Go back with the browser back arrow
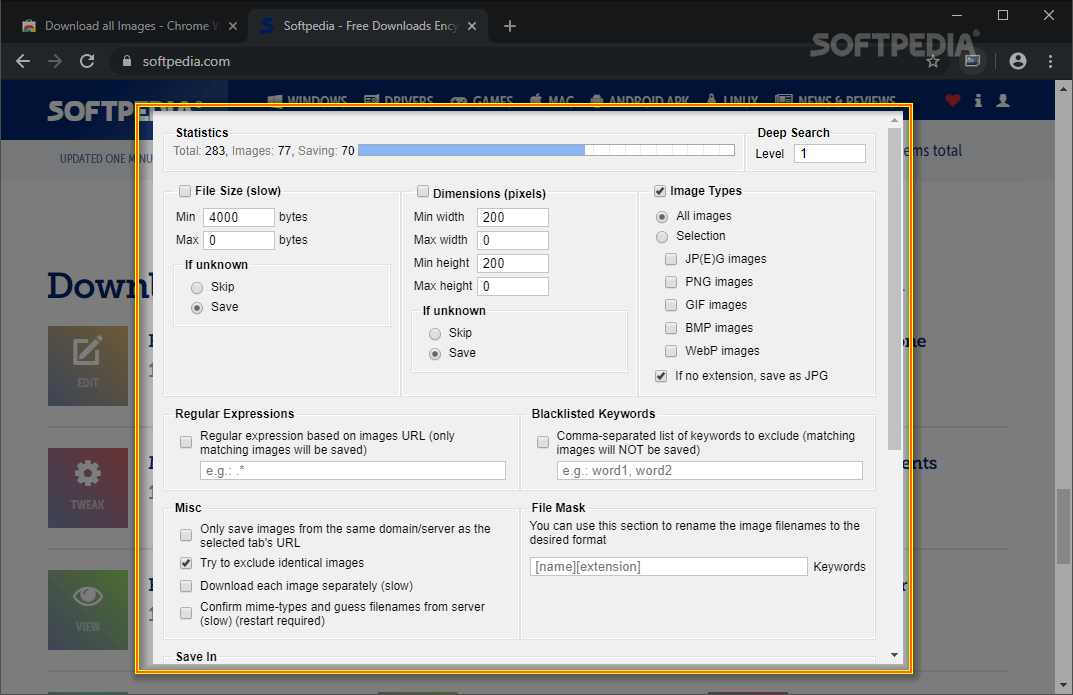 [23, 62]
